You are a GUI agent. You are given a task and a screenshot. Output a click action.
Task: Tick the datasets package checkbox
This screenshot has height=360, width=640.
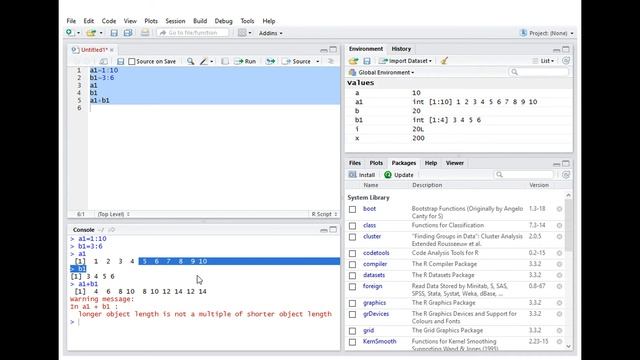(x=352, y=276)
